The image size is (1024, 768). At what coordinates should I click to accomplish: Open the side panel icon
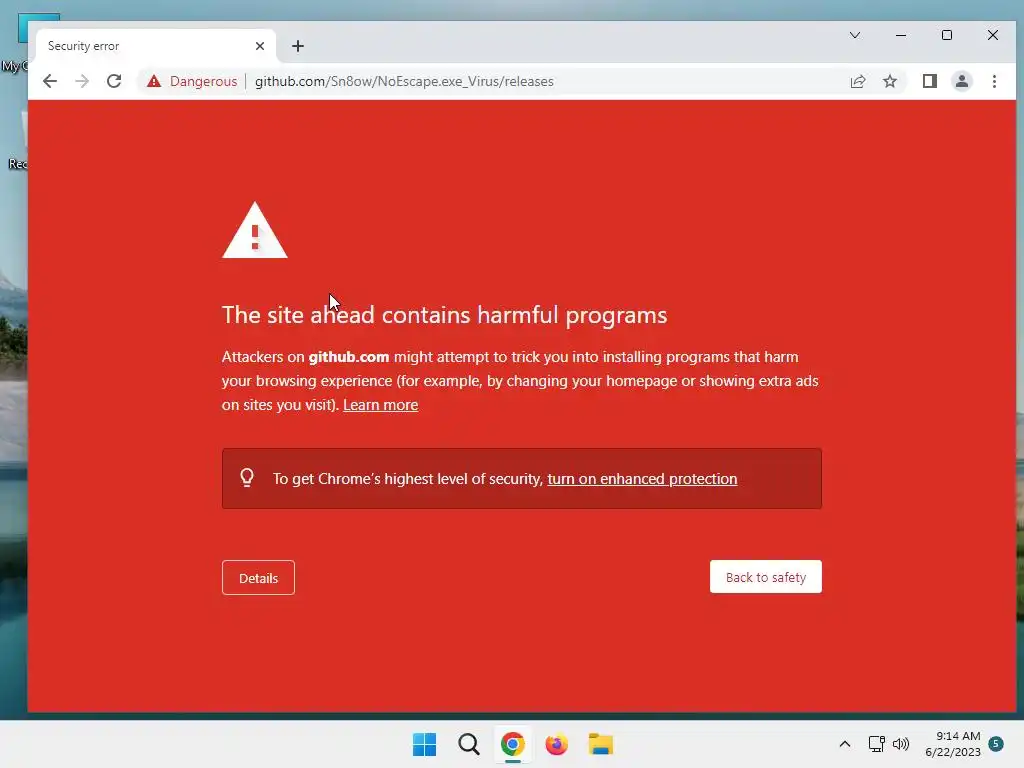tap(929, 81)
